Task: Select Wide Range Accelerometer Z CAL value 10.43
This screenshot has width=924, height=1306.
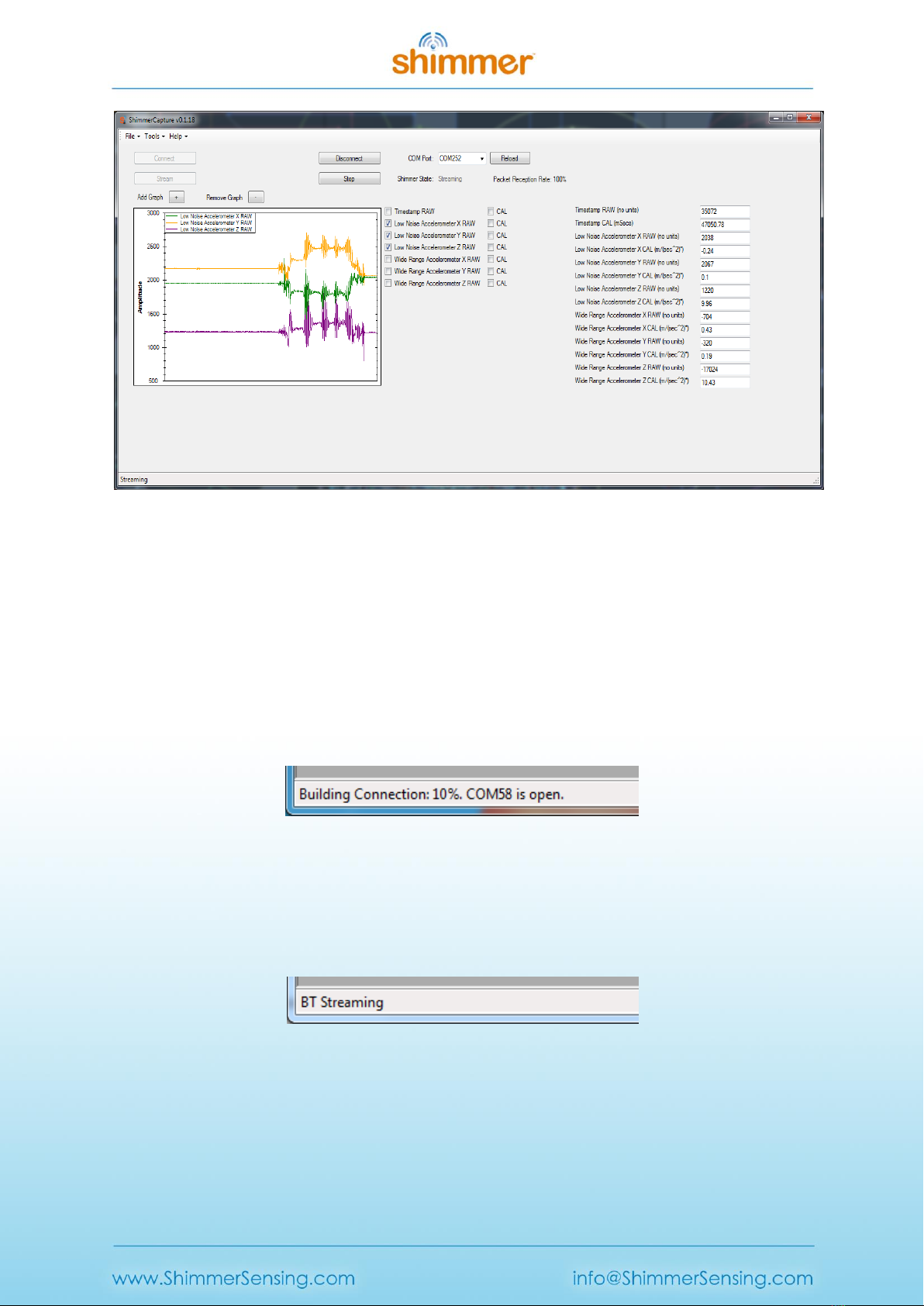Action: pyautogui.click(x=725, y=383)
